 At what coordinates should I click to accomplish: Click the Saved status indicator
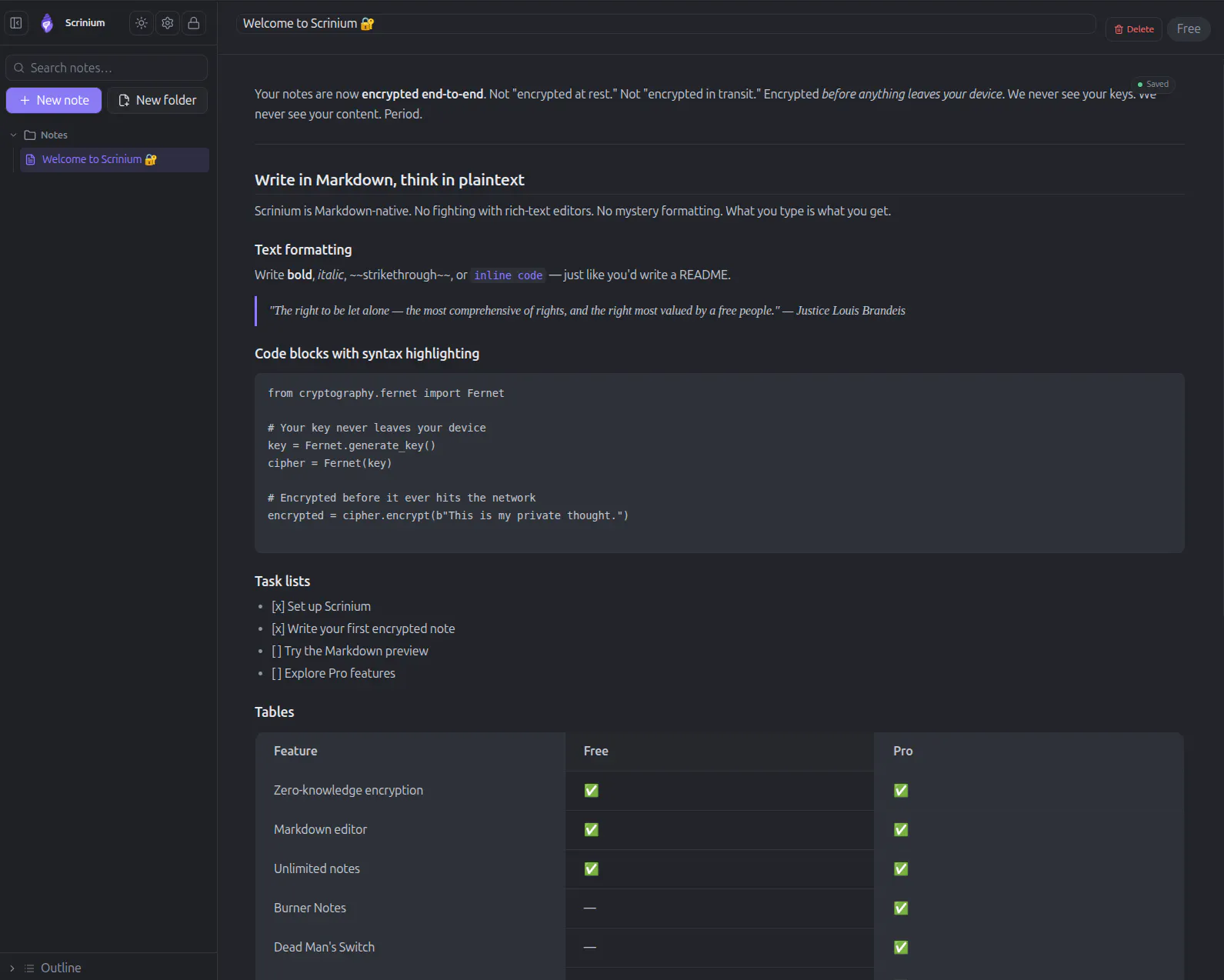tap(1153, 84)
